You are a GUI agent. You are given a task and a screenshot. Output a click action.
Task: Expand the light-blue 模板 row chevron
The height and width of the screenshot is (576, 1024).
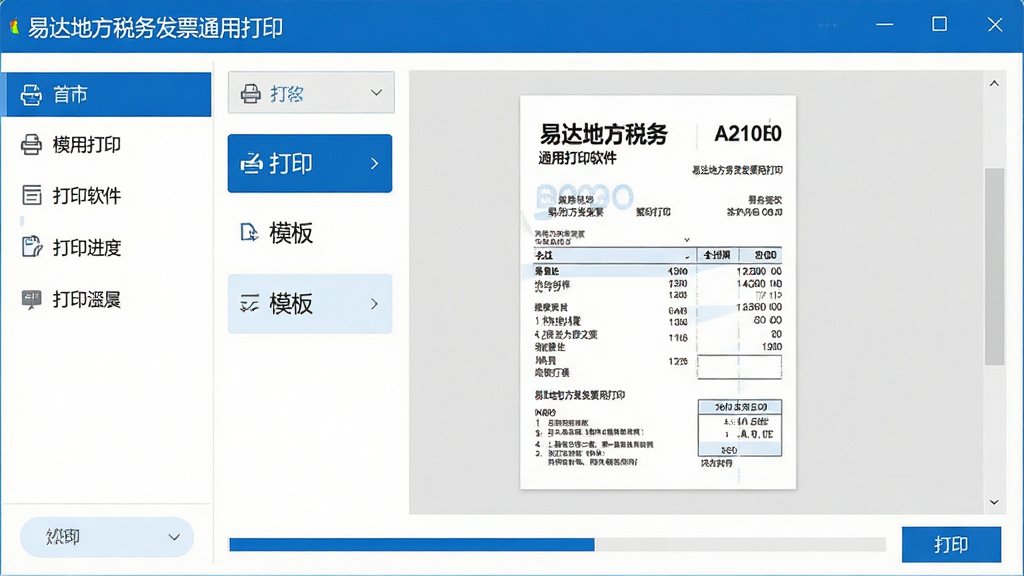click(x=374, y=304)
